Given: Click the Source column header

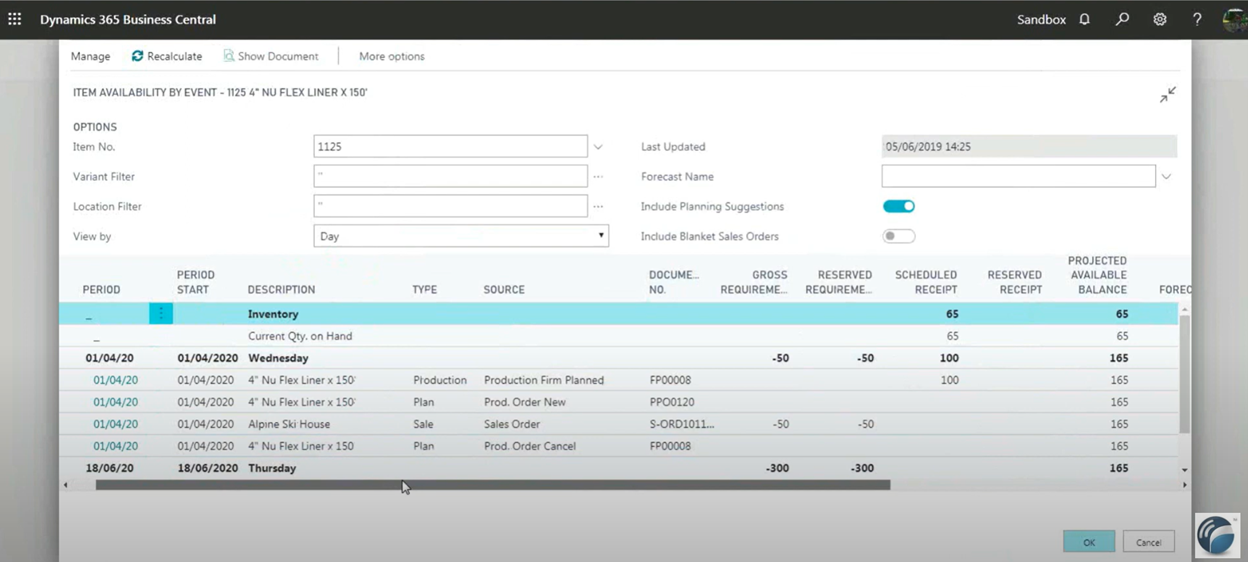Looking at the screenshot, I should pyautogui.click(x=504, y=290).
